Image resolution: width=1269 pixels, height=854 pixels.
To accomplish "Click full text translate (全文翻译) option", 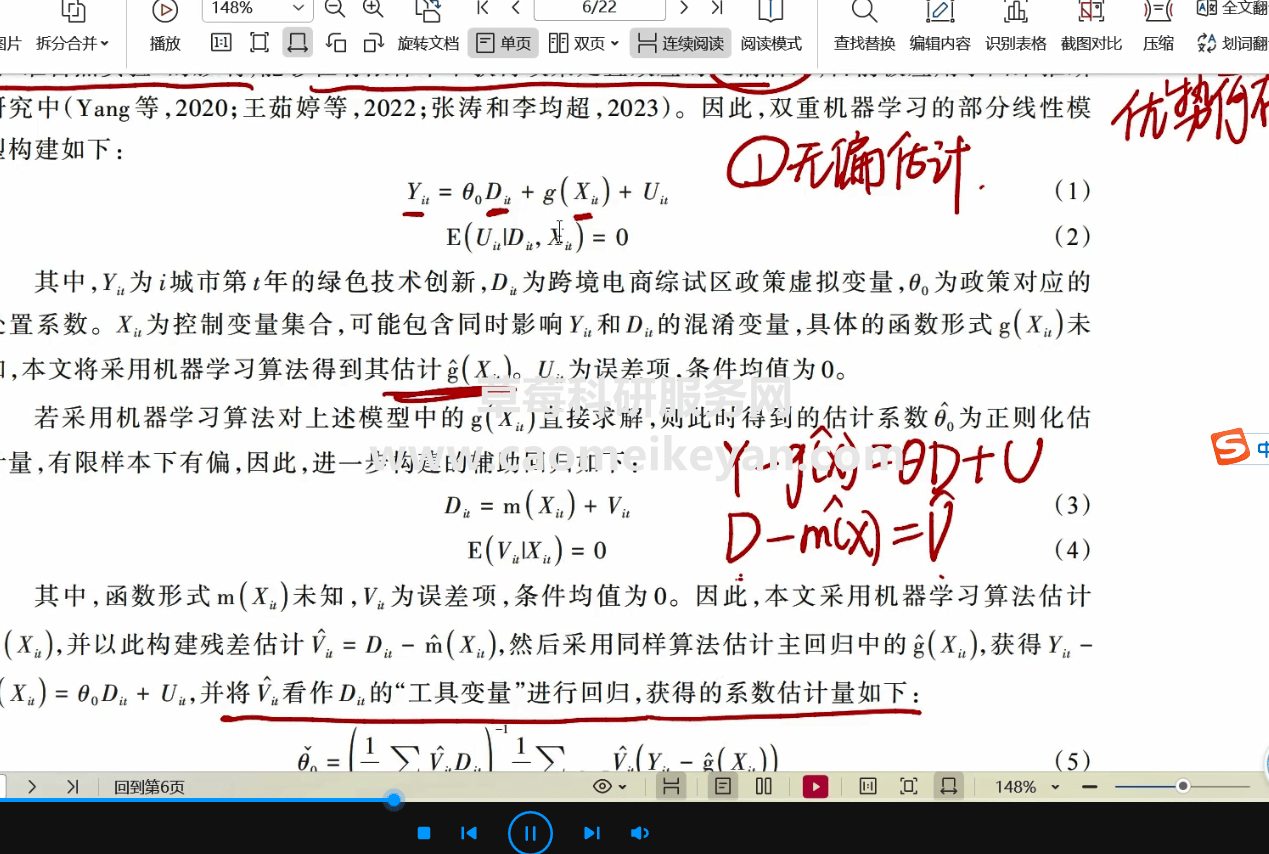I will coord(1232,8).
